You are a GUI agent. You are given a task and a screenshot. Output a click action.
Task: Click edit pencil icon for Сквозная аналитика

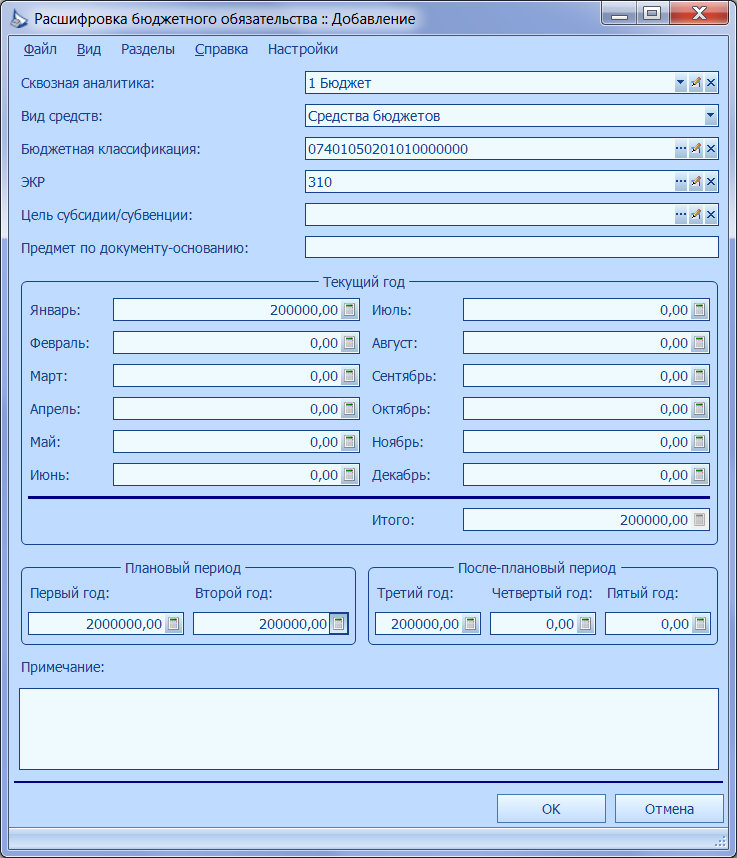click(695, 83)
